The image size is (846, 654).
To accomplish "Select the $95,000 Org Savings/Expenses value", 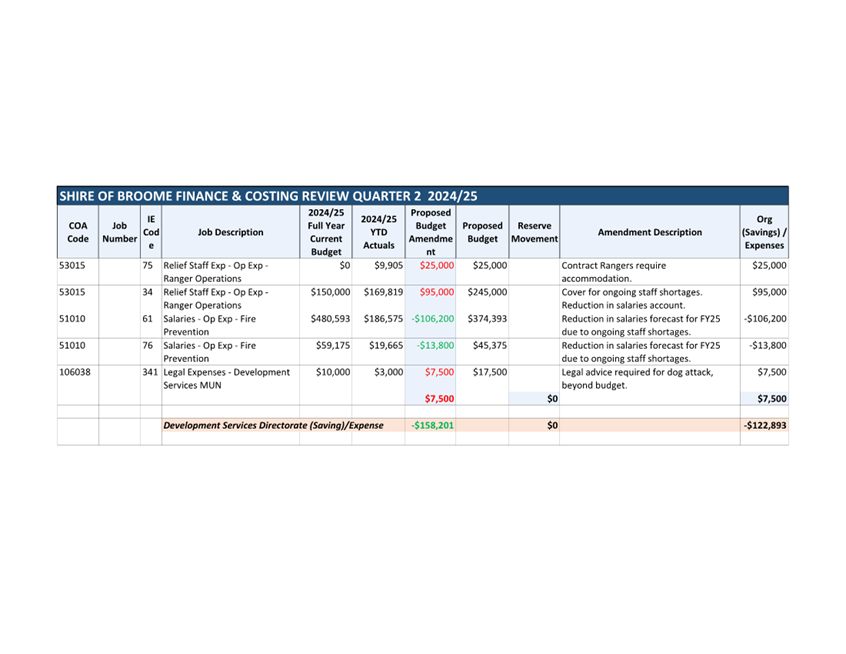I will [769, 292].
